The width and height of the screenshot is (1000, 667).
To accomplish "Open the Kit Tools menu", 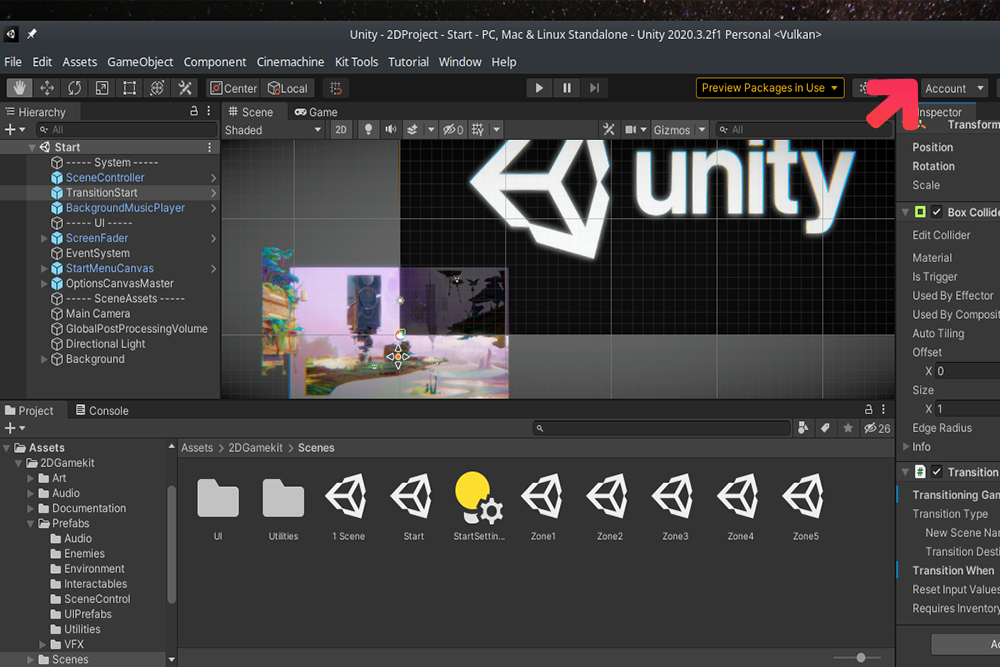I will point(357,62).
